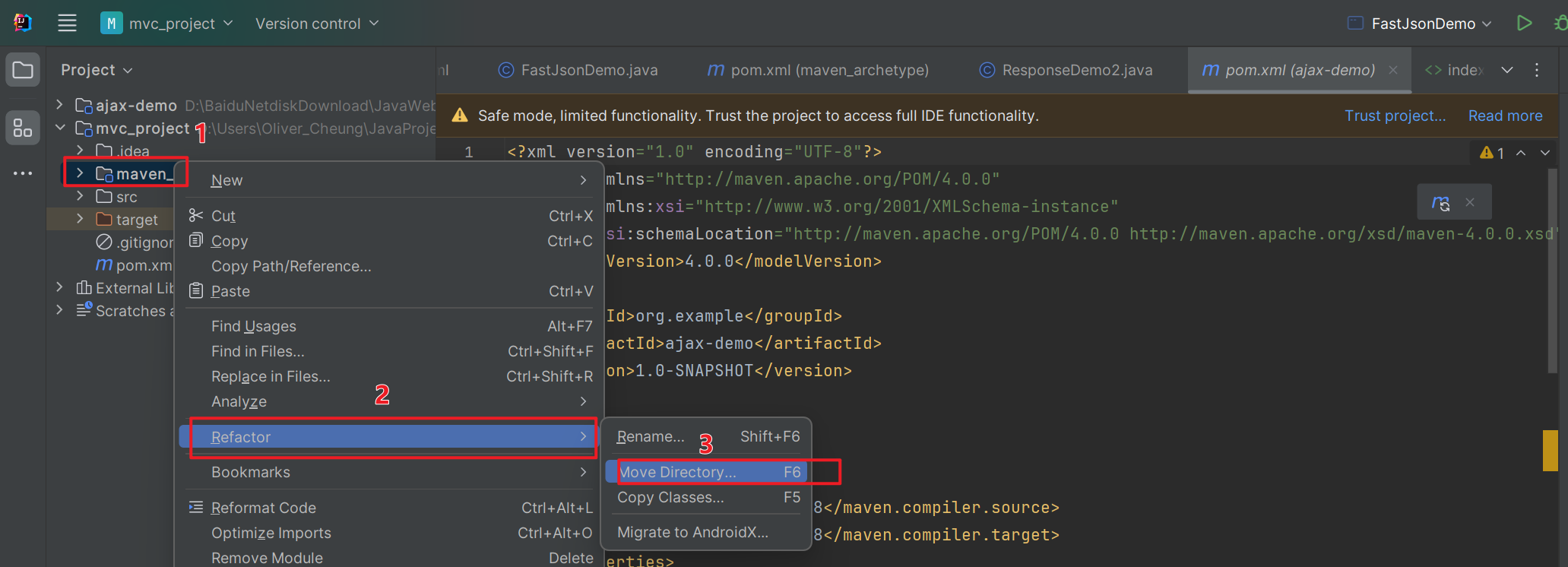Open the Version control dropdown
Screen dimensions: 1568x567
[317, 23]
